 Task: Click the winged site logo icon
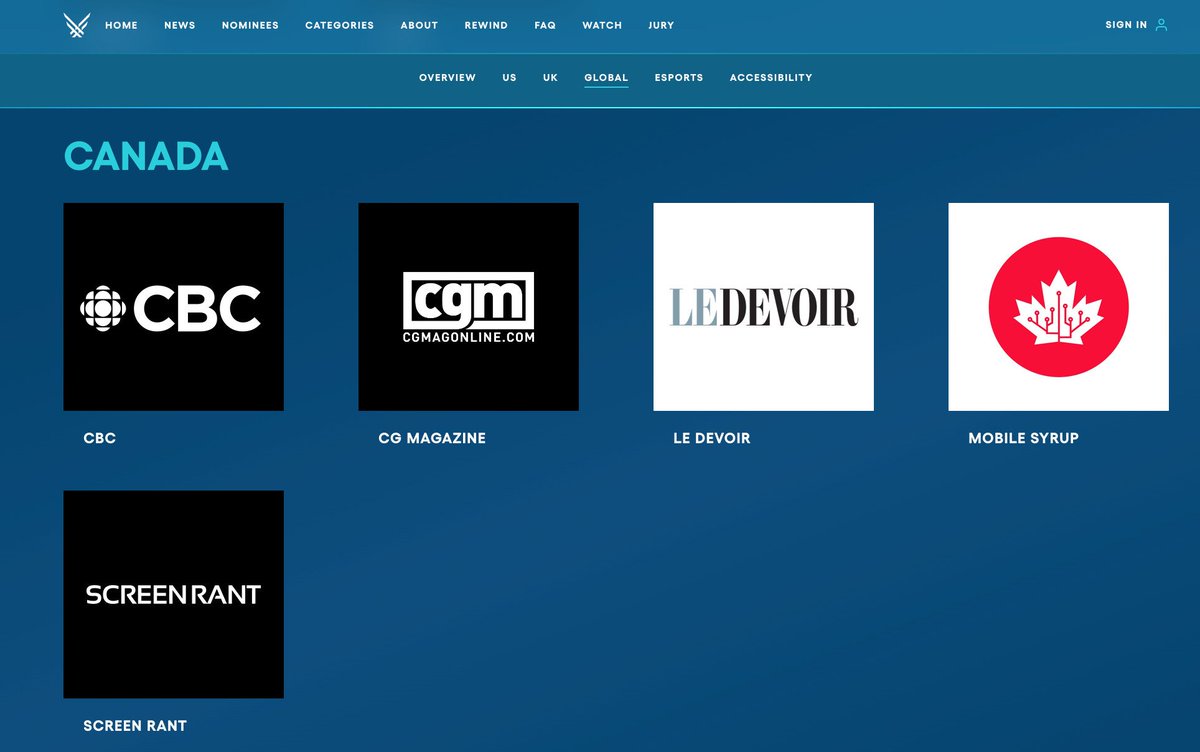click(x=76, y=25)
